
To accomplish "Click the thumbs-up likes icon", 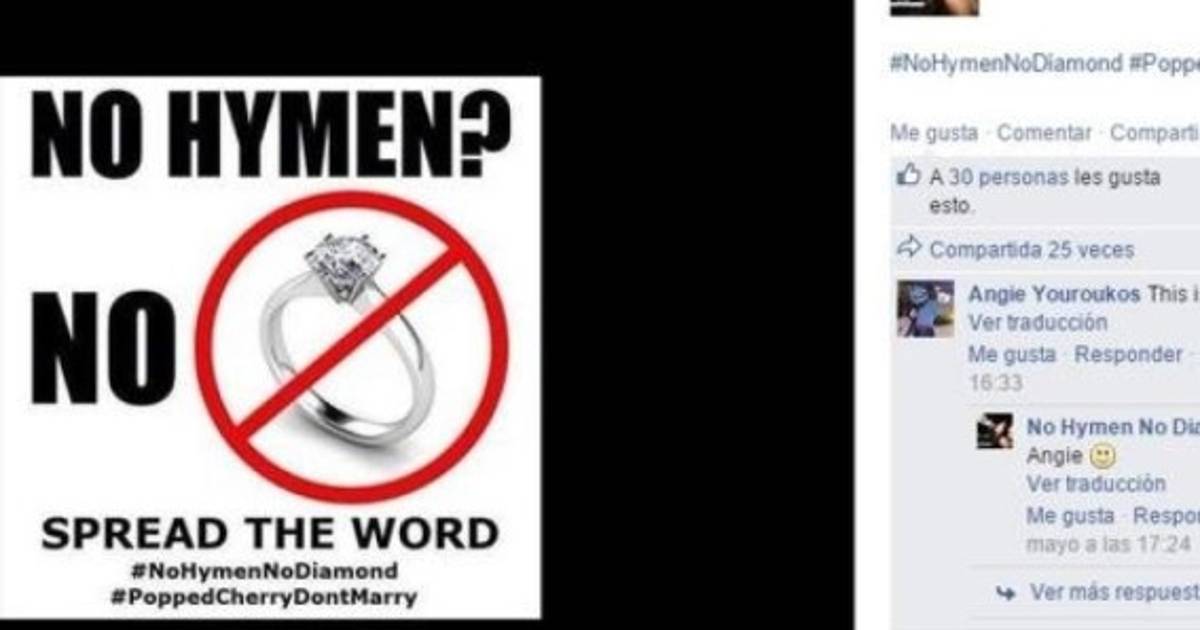I will pos(909,177).
